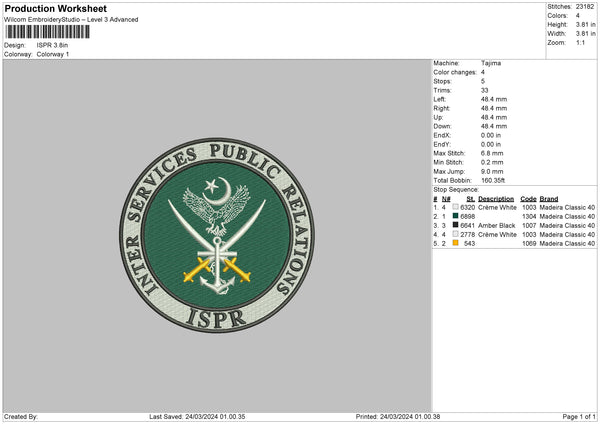Click thread code 1069 in row 5

click(529, 243)
